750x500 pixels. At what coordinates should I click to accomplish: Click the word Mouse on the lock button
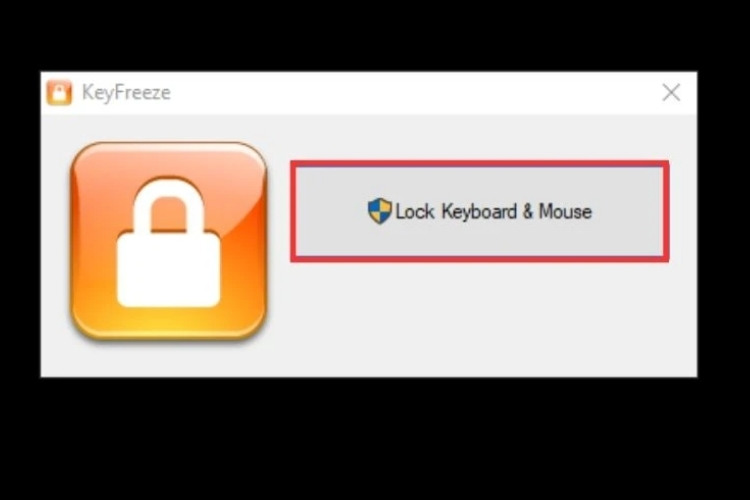(565, 211)
